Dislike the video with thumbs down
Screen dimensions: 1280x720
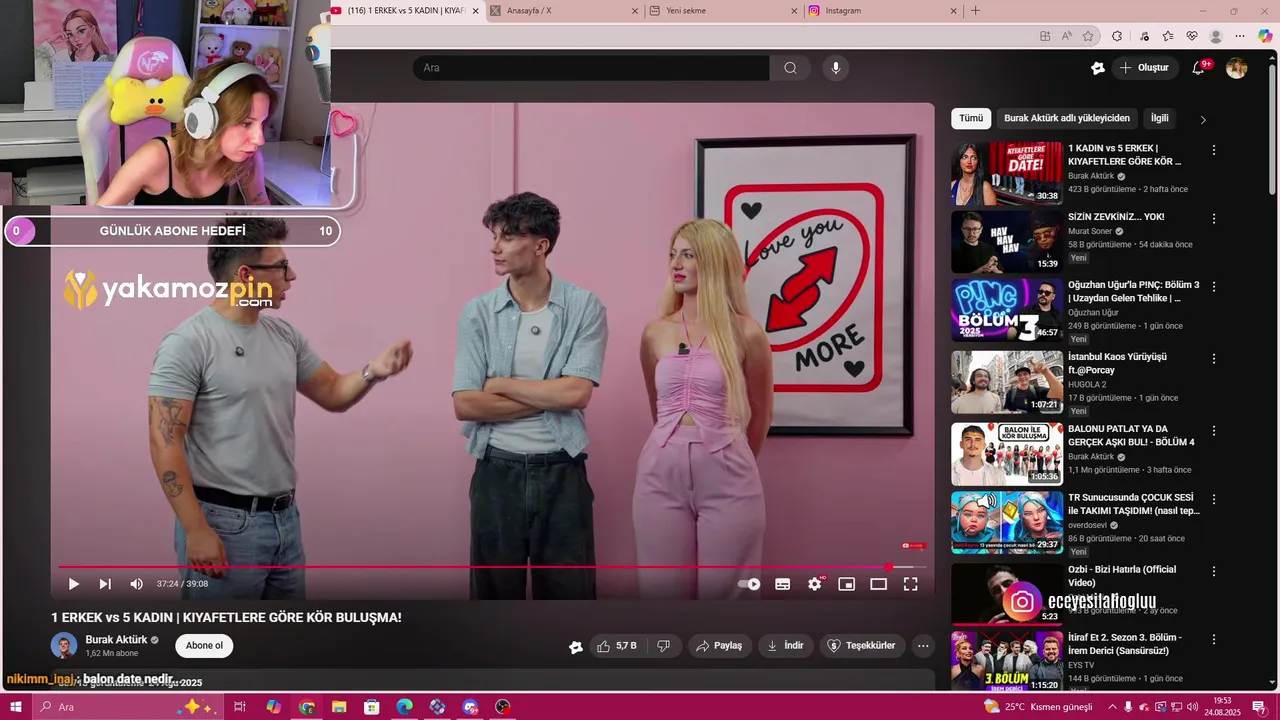(x=663, y=646)
